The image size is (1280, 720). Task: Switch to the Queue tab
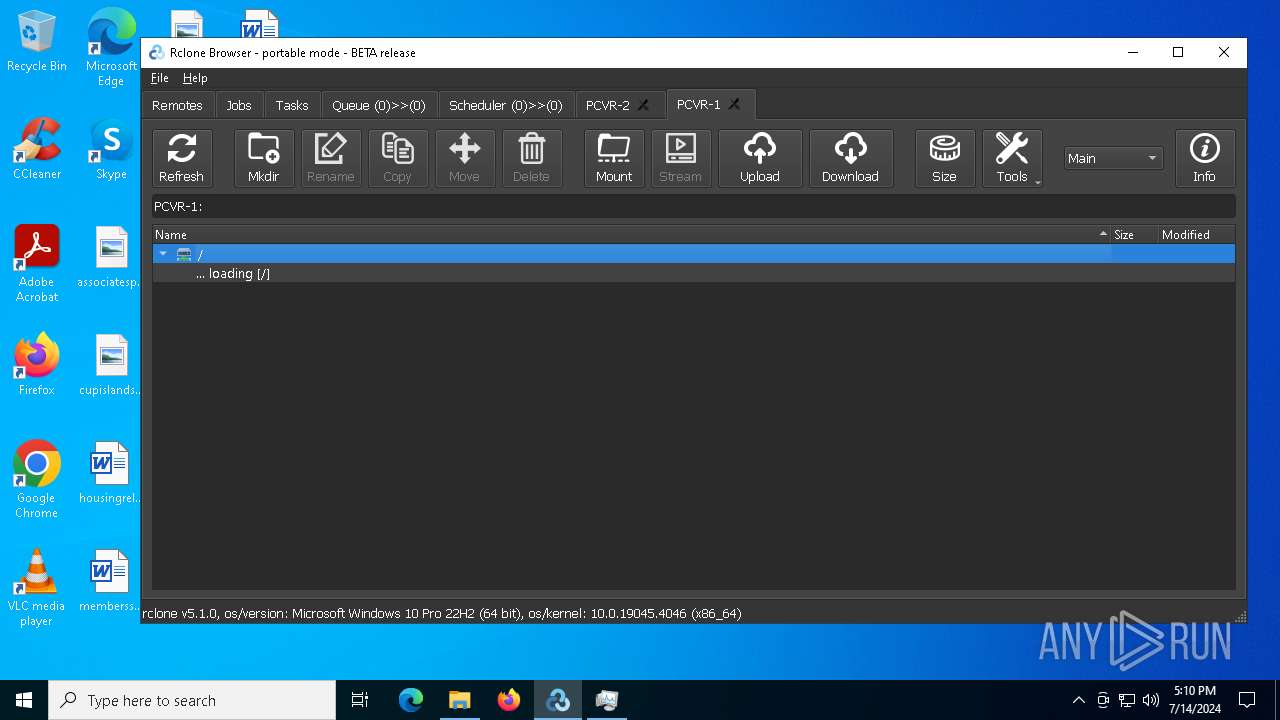coord(379,105)
